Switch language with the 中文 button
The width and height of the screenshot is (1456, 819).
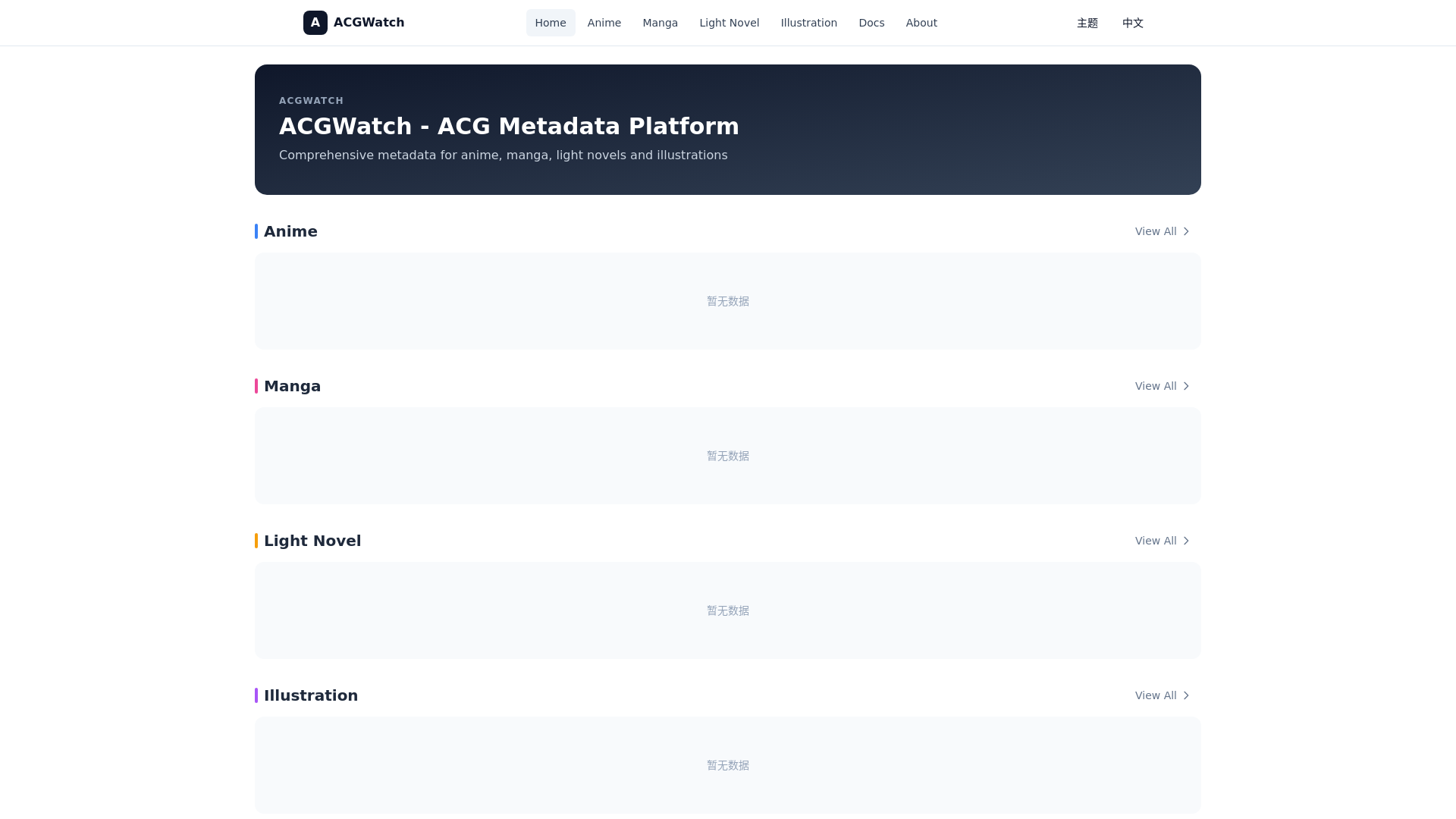pos(1133,23)
